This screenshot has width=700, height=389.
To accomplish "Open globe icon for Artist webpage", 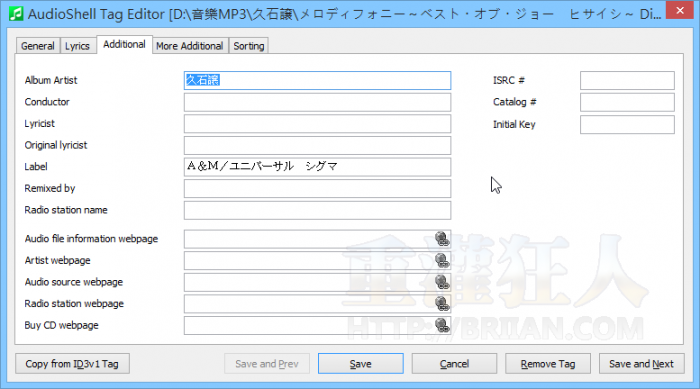I will tap(442, 260).
